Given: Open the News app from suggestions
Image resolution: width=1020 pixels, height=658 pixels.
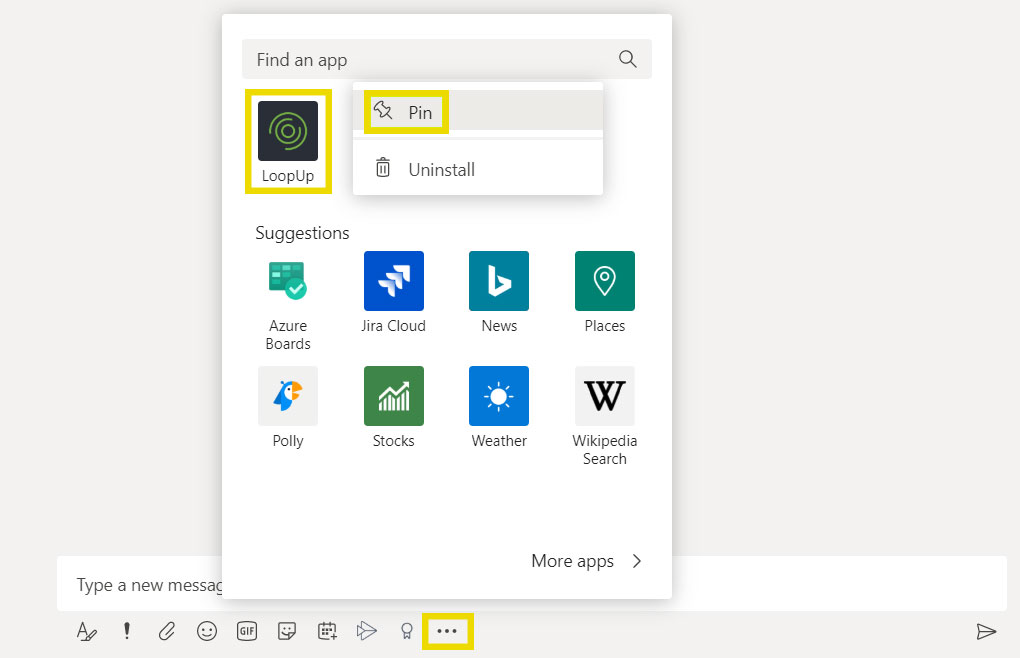Looking at the screenshot, I should click(498, 281).
